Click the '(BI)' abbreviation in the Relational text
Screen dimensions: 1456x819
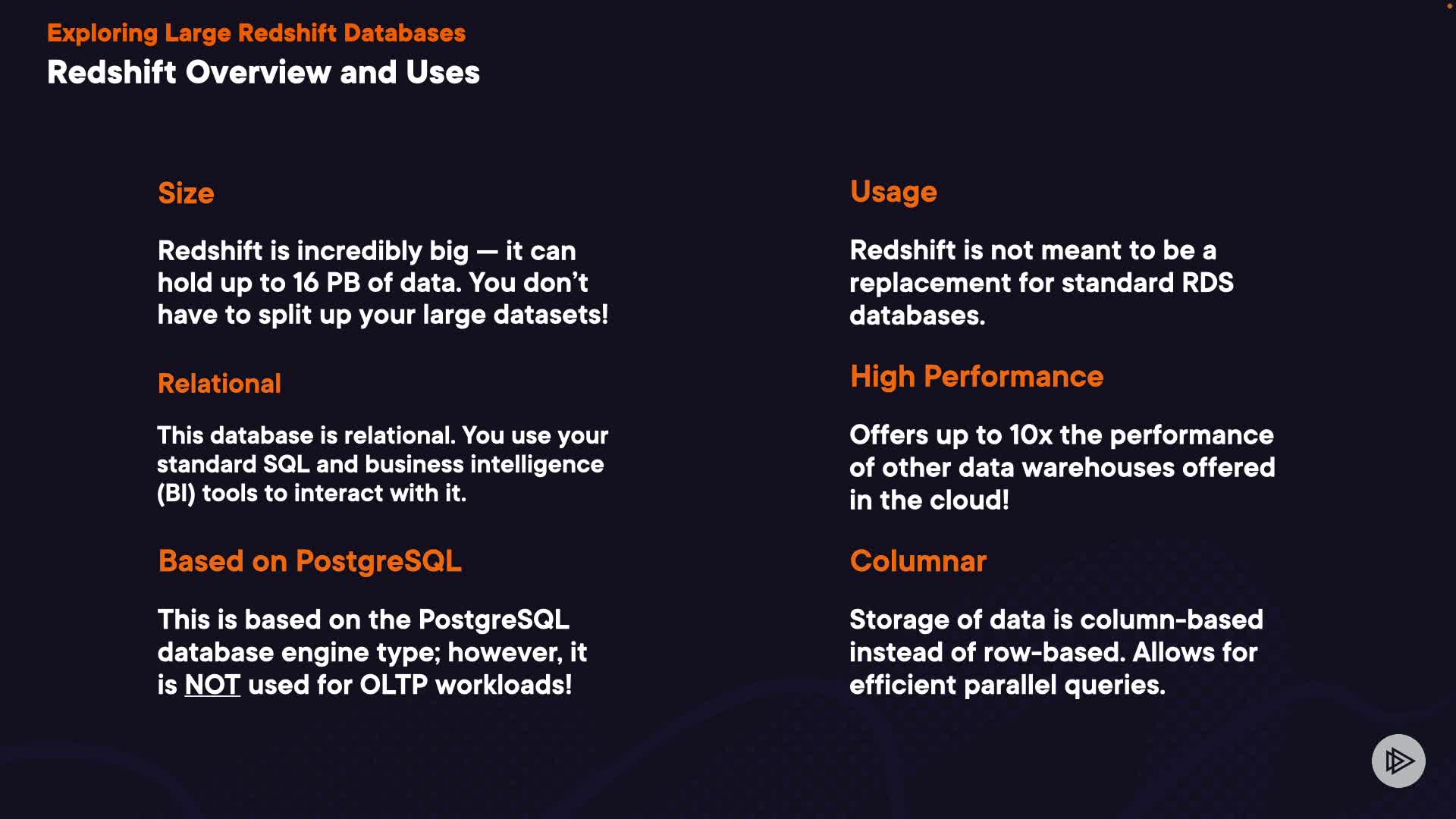pos(176,494)
